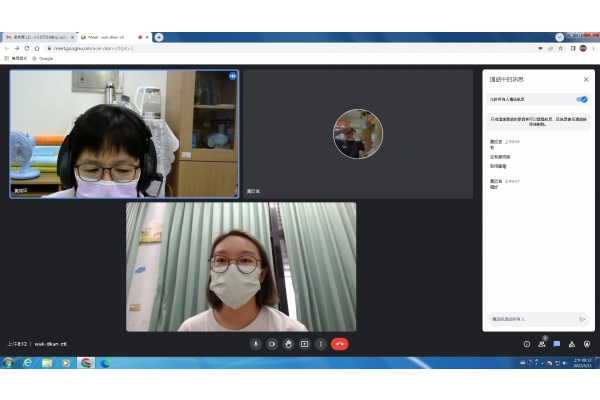Toggle allow everyone to send messages

pos(582,100)
